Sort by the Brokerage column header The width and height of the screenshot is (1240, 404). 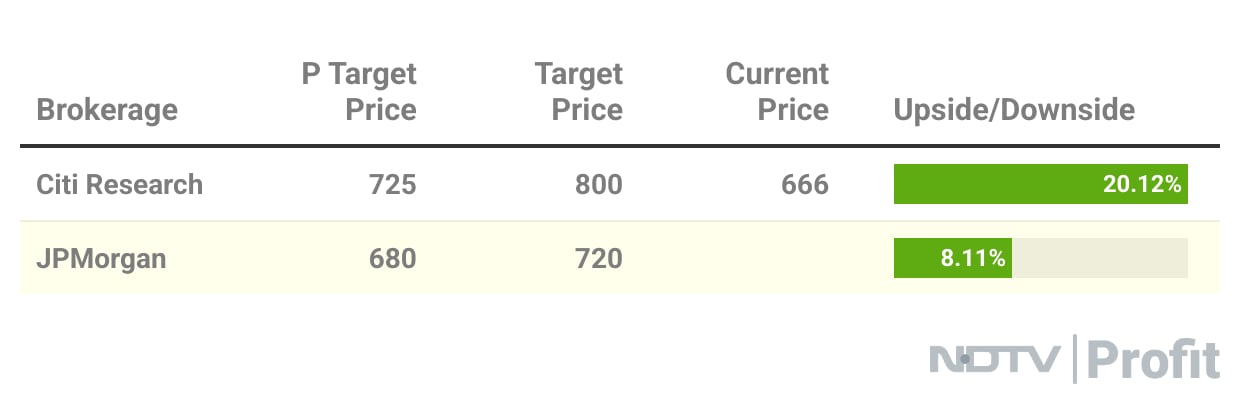[107, 108]
